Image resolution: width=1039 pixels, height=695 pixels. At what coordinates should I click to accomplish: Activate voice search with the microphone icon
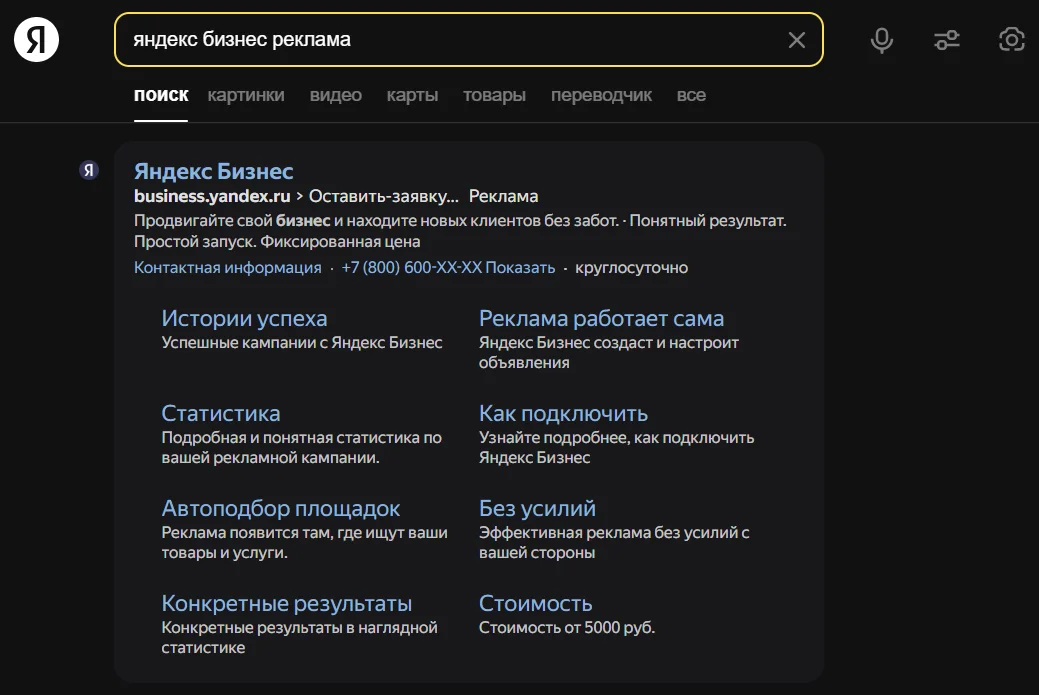coord(881,40)
